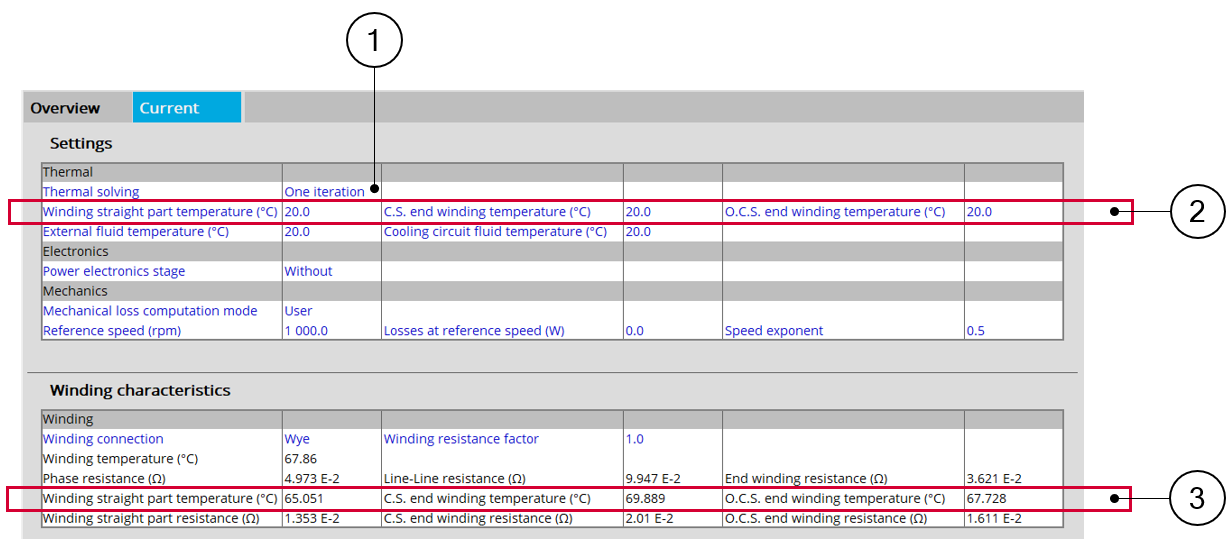Select the One iteration thermal solving value
This screenshot has width=1232, height=557.
pyautogui.click(x=324, y=192)
